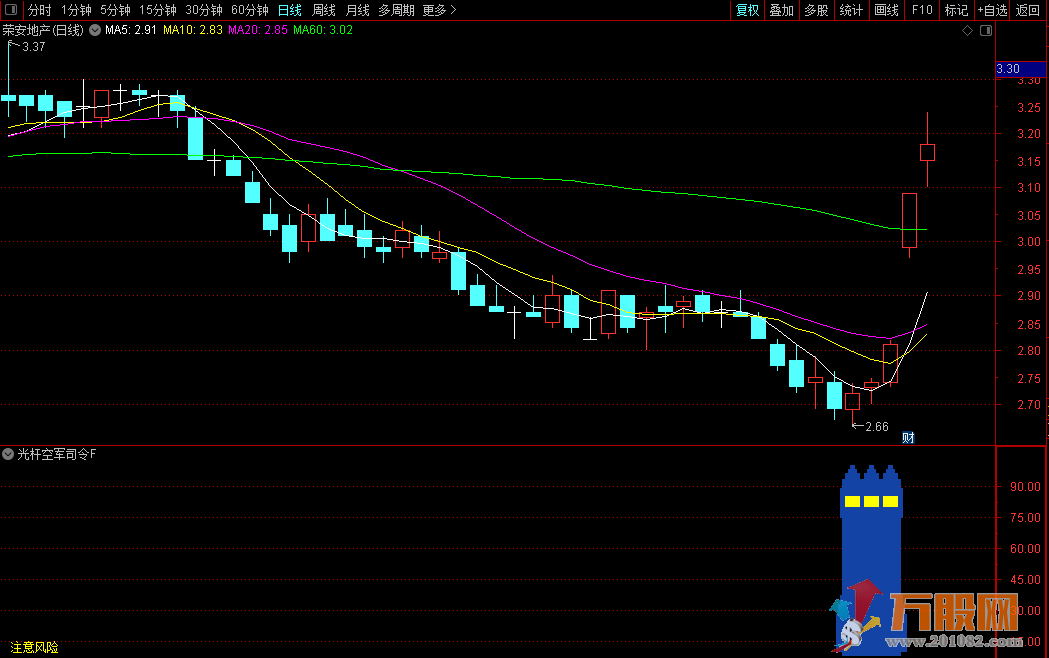Switch to the 分时 tab
1049x658 pixels.
pos(39,10)
